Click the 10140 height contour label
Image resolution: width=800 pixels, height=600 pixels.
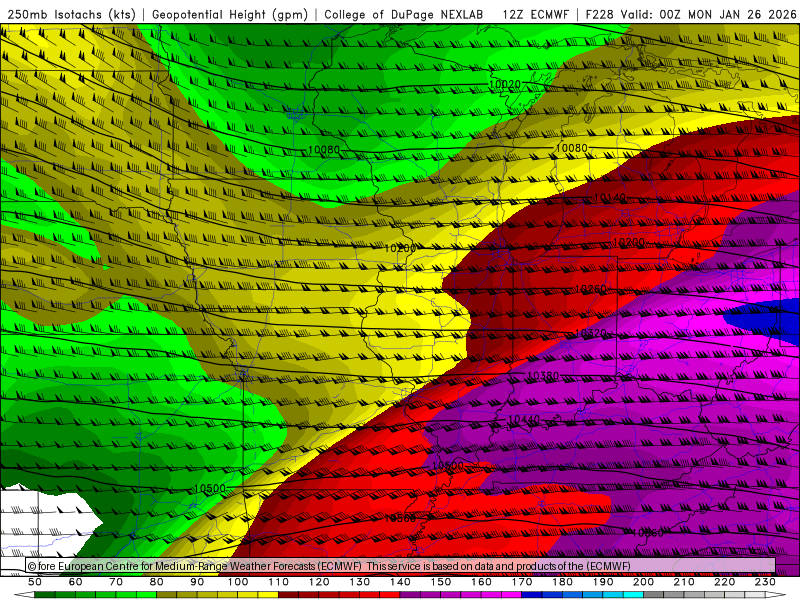pos(609,197)
